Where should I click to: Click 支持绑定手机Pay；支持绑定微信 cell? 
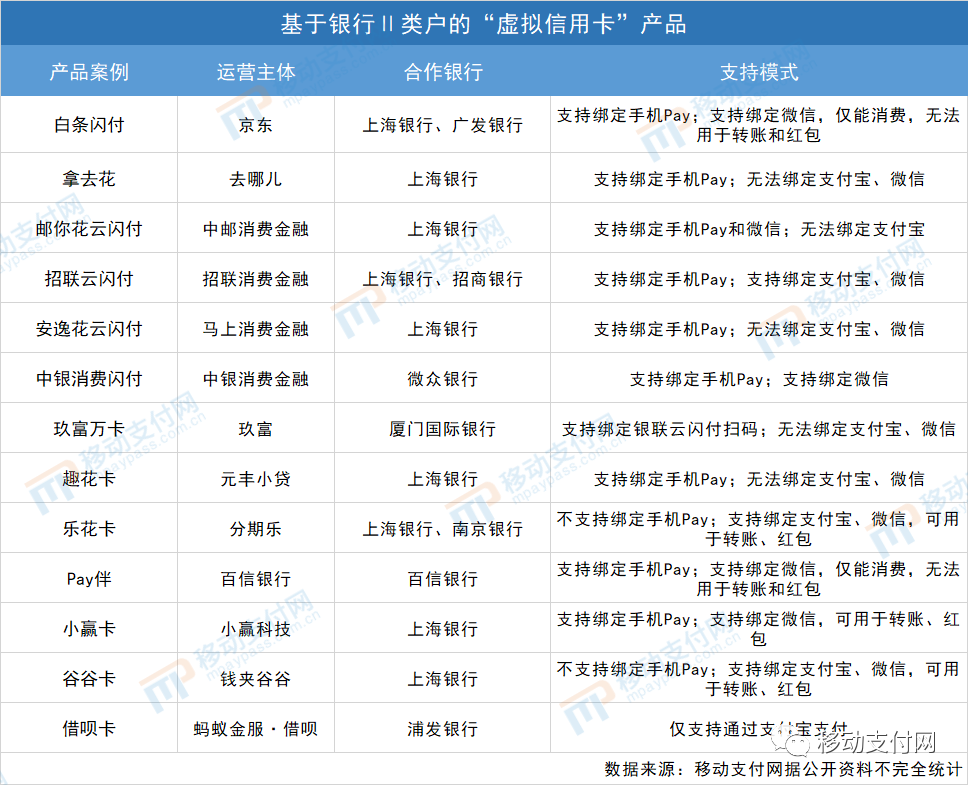tap(759, 379)
